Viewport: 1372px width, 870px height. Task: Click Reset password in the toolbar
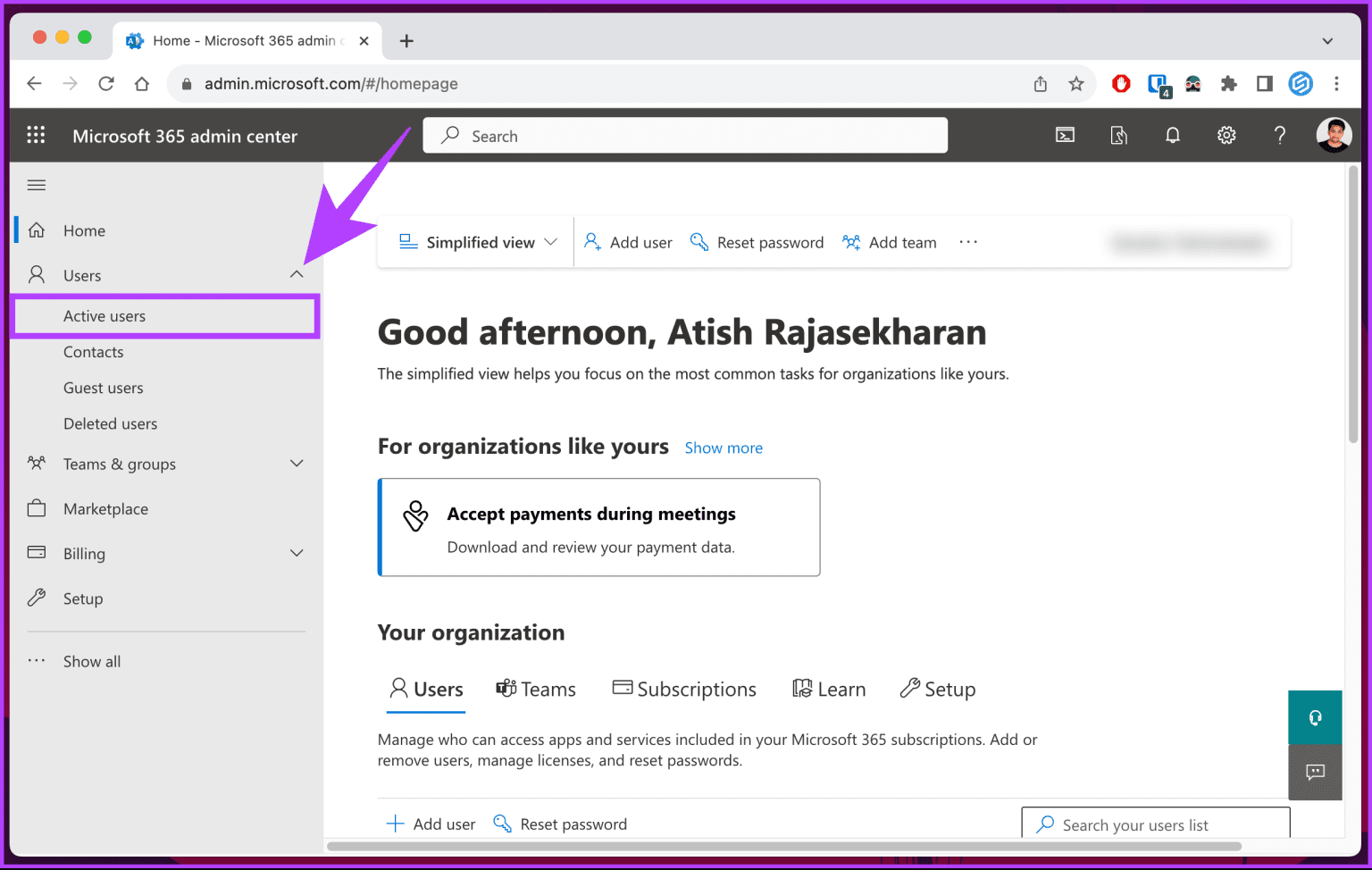(757, 241)
